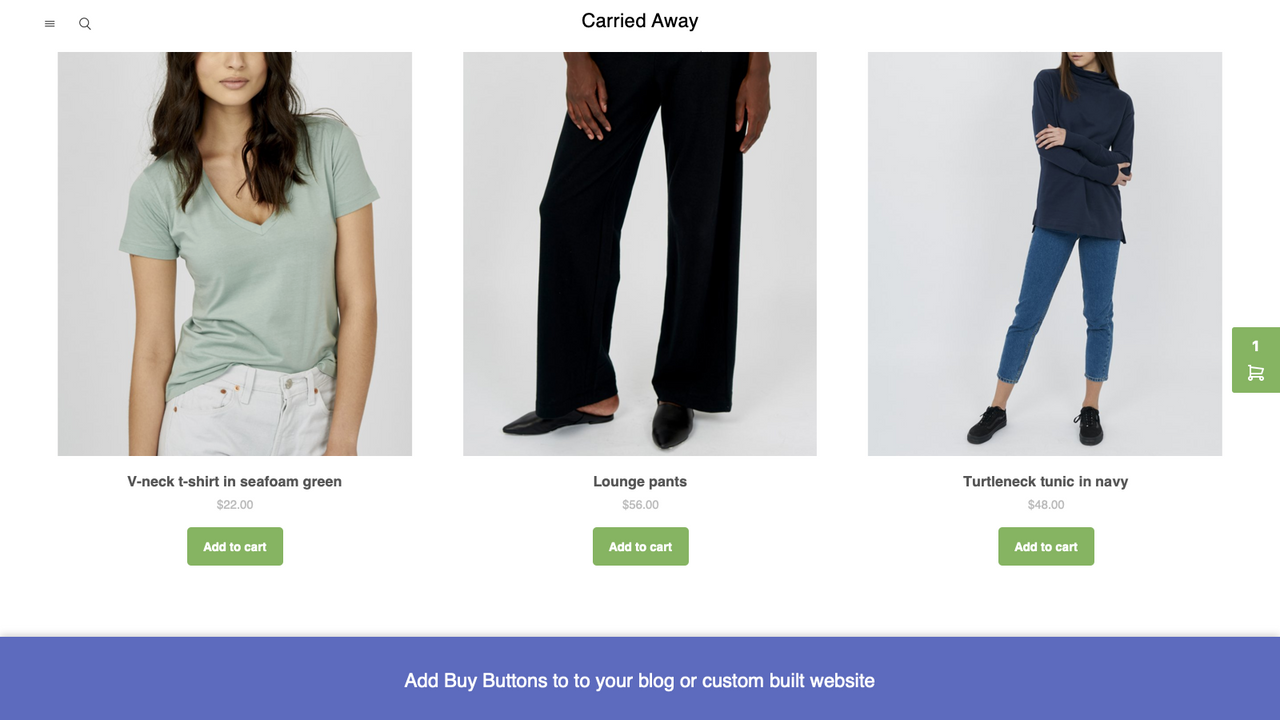Add the Lounge pants to cart
The width and height of the screenshot is (1280, 720).
click(x=640, y=546)
